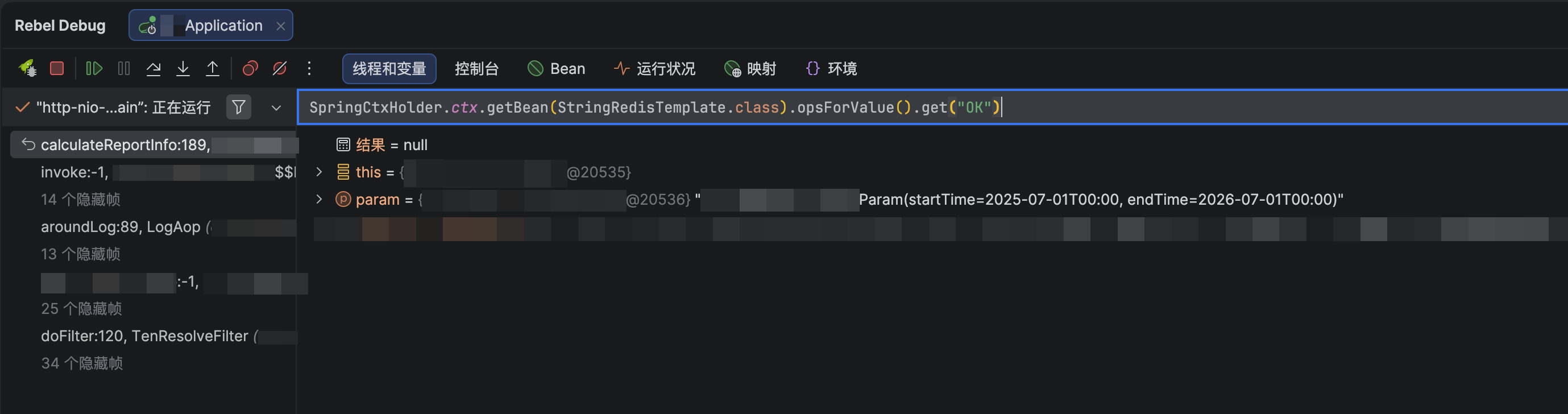1568x414 pixels.
Task: Open the Bean tab
Action: click(556, 69)
